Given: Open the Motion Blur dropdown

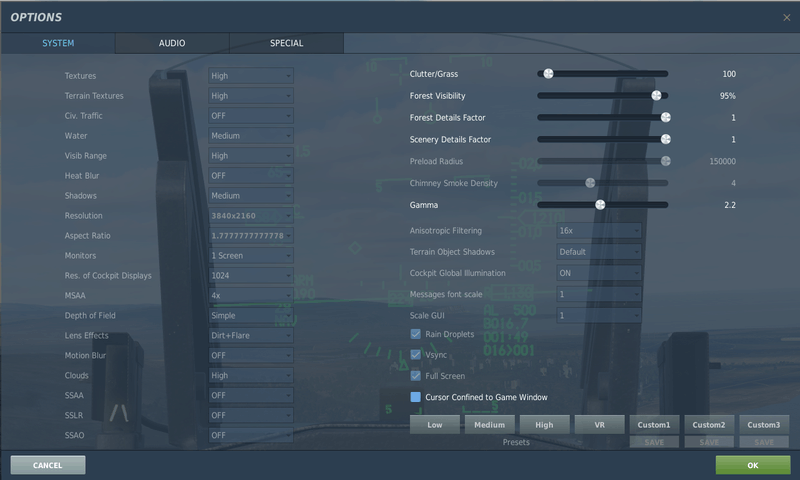Looking at the screenshot, I should click(x=251, y=355).
